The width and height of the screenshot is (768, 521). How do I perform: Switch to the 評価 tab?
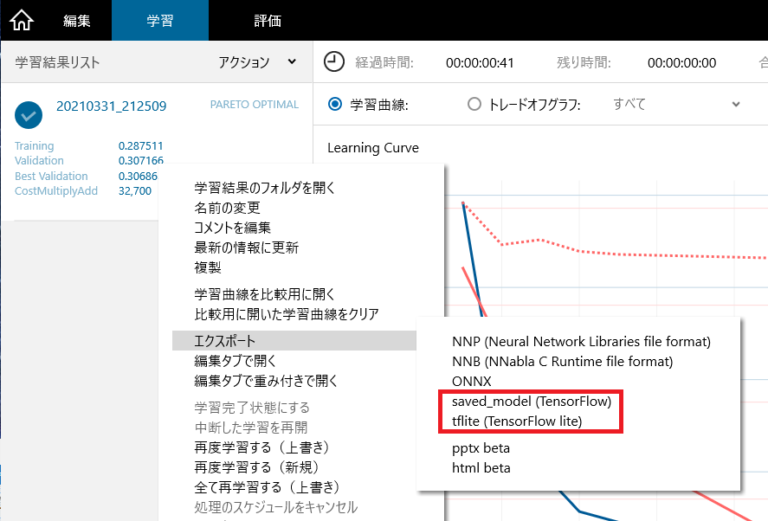267,21
